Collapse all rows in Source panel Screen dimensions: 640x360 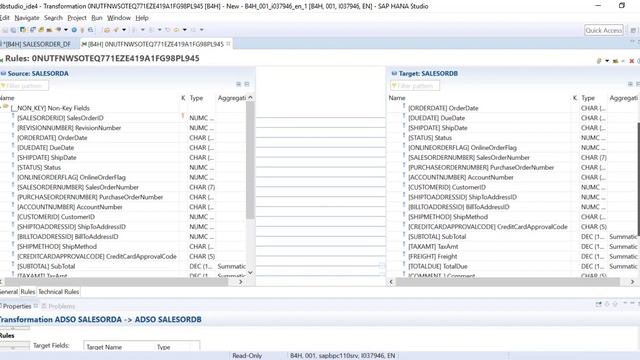247,84
